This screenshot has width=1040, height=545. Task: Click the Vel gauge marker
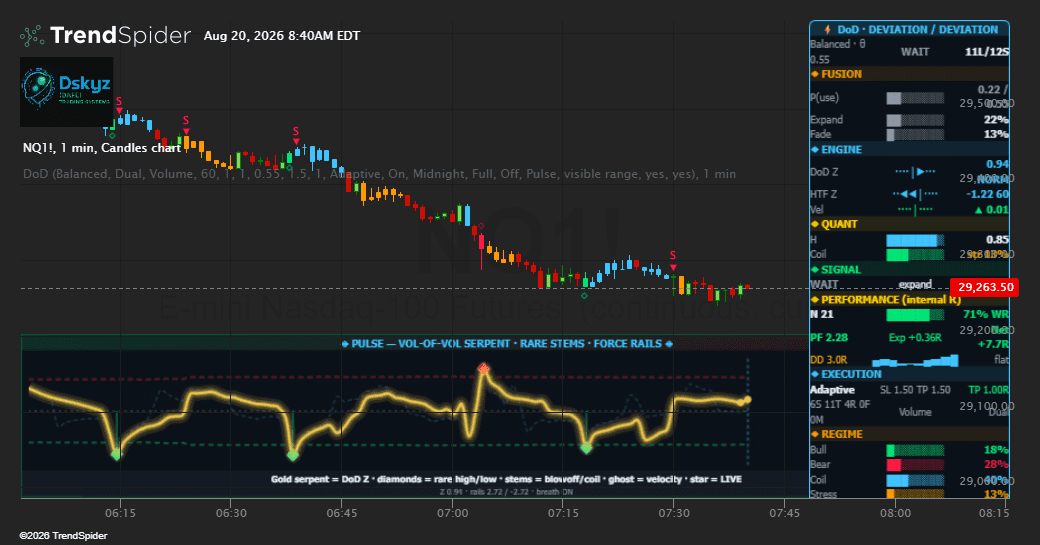coord(915,210)
